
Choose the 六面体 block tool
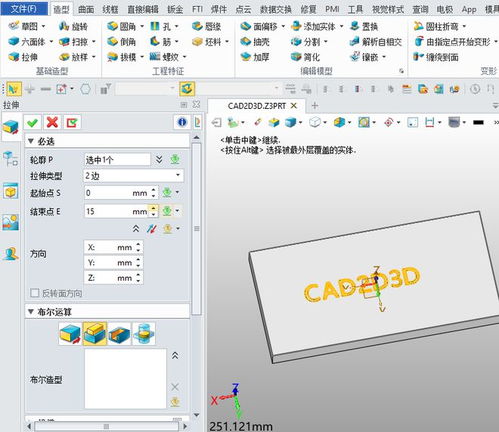click(x=27, y=42)
